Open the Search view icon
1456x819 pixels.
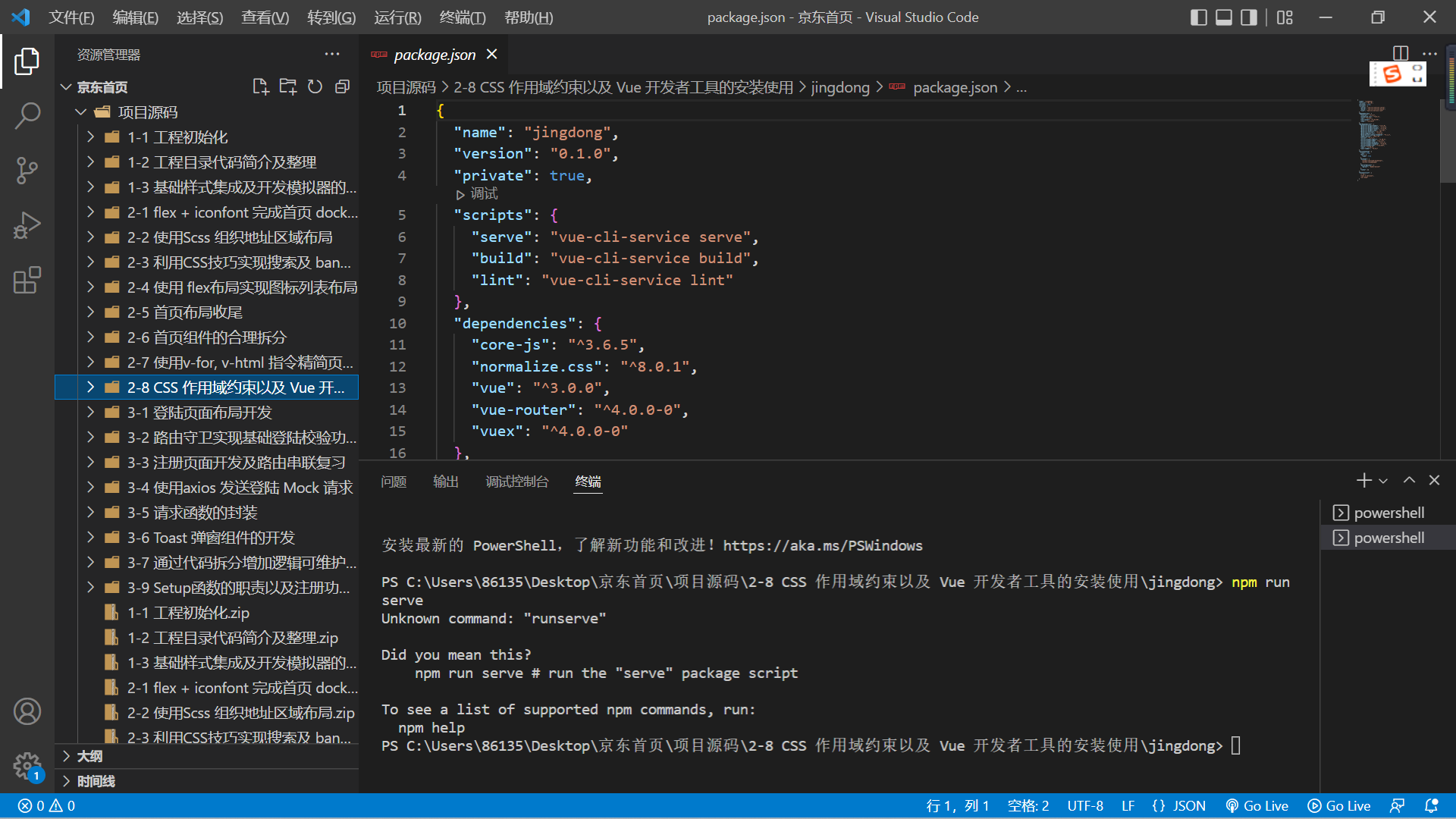pyautogui.click(x=27, y=116)
